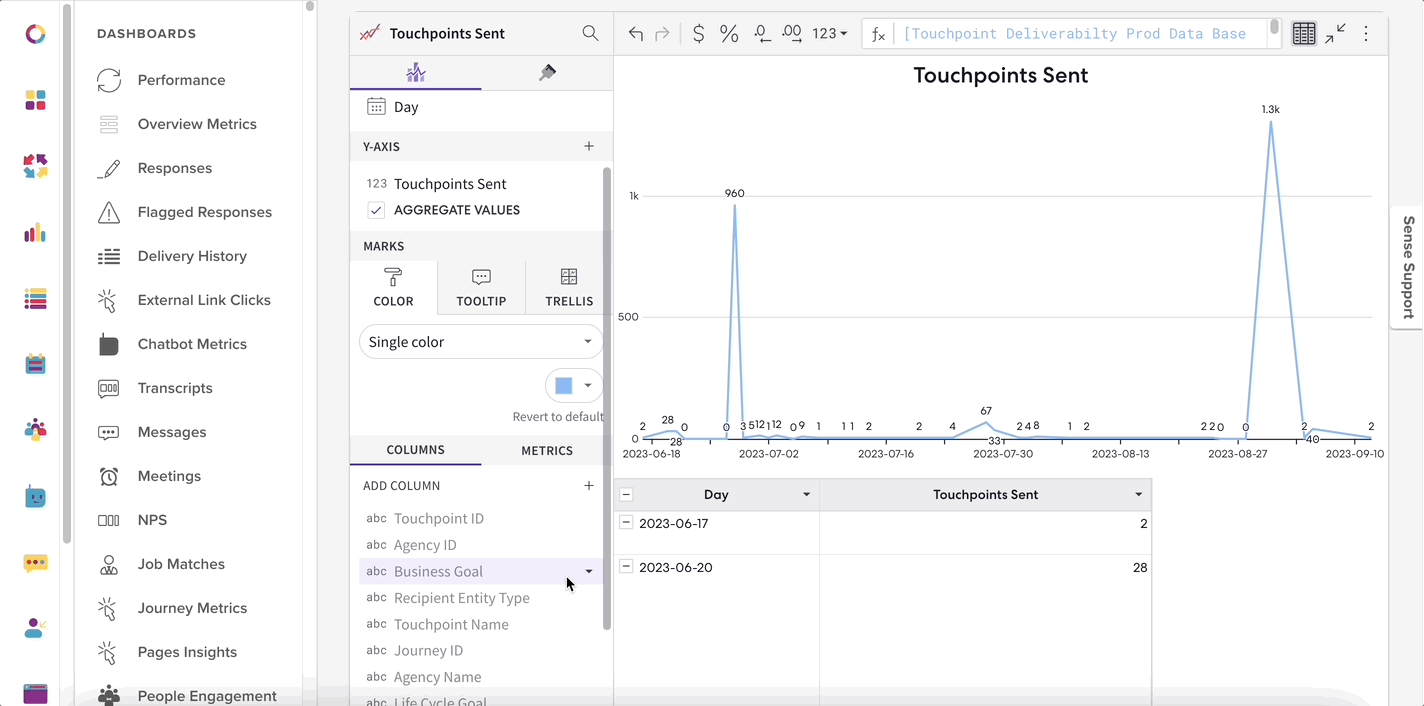Viewport: 1424px width, 706px height.
Task: Open Chatbot Metrics dashboard
Action: [x=192, y=344]
